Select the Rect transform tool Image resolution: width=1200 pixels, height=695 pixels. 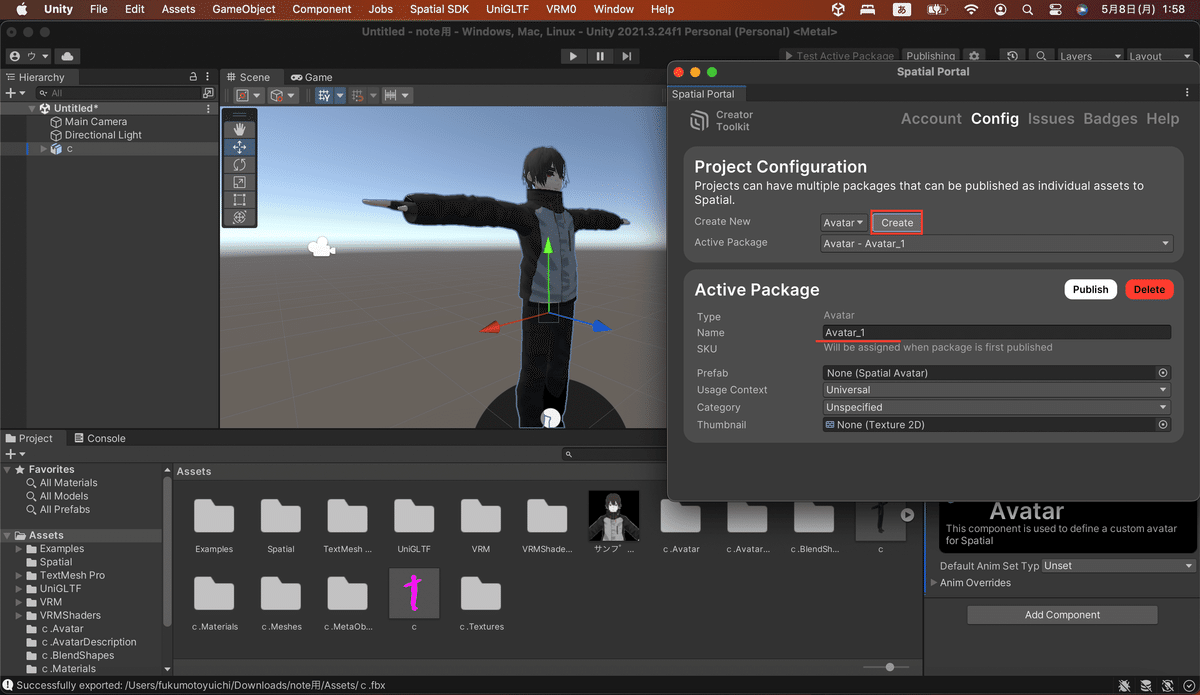click(239, 200)
